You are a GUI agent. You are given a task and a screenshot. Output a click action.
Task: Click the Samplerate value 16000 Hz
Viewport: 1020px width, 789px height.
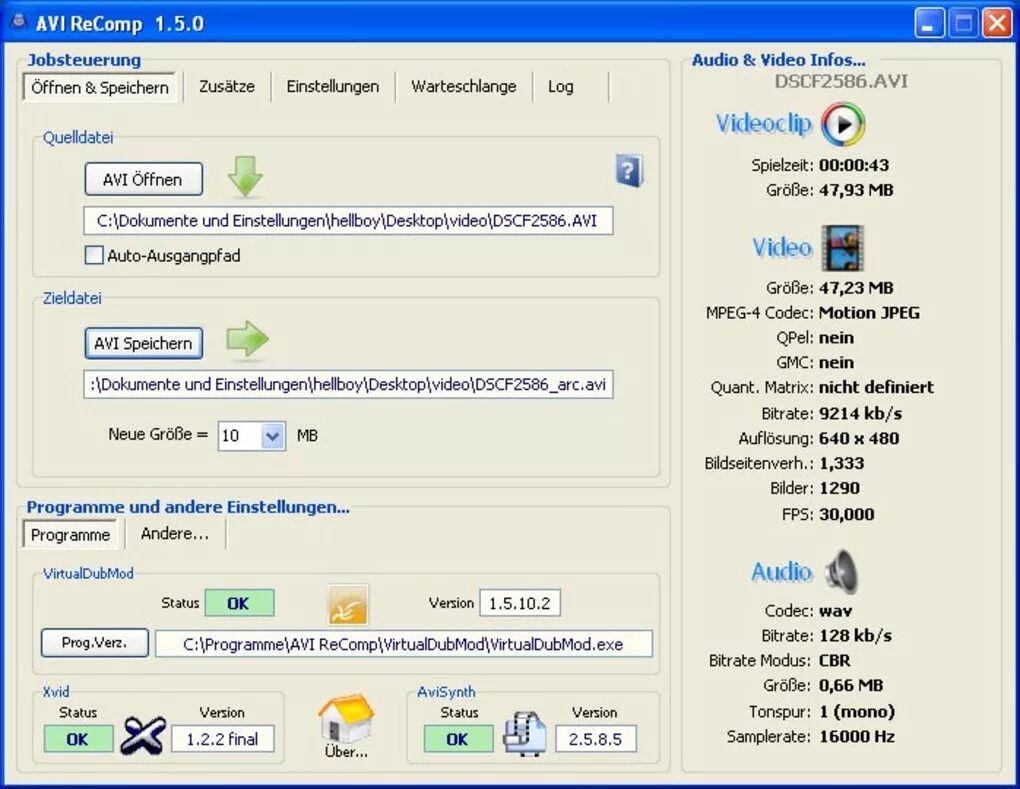(x=857, y=737)
